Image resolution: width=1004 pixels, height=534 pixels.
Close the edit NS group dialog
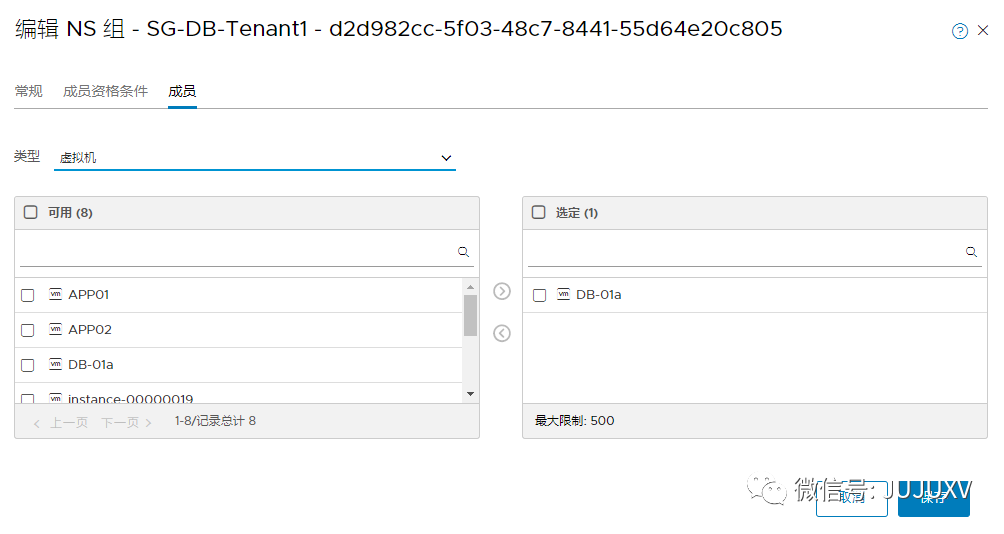(x=983, y=31)
